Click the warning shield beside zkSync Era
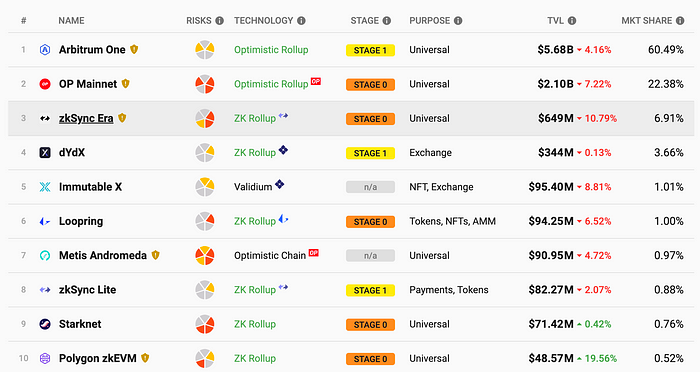This screenshot has height=372, width=700. click(x=122, y=118)
